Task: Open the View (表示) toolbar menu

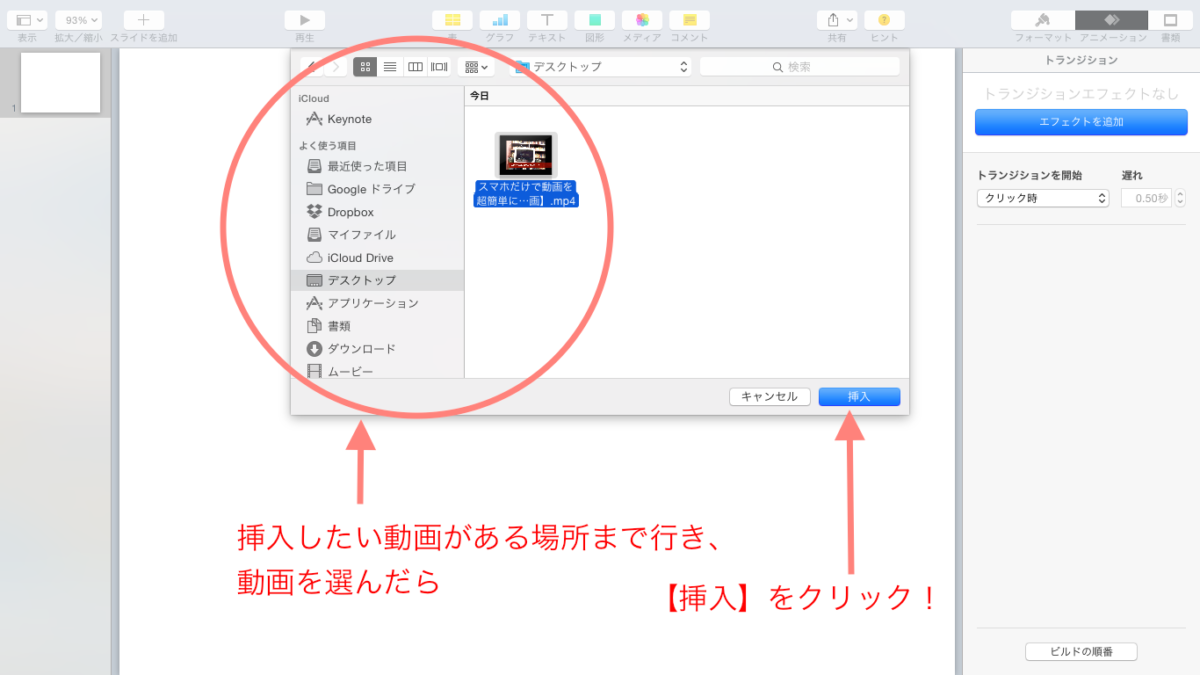Action: click(27, 20)
